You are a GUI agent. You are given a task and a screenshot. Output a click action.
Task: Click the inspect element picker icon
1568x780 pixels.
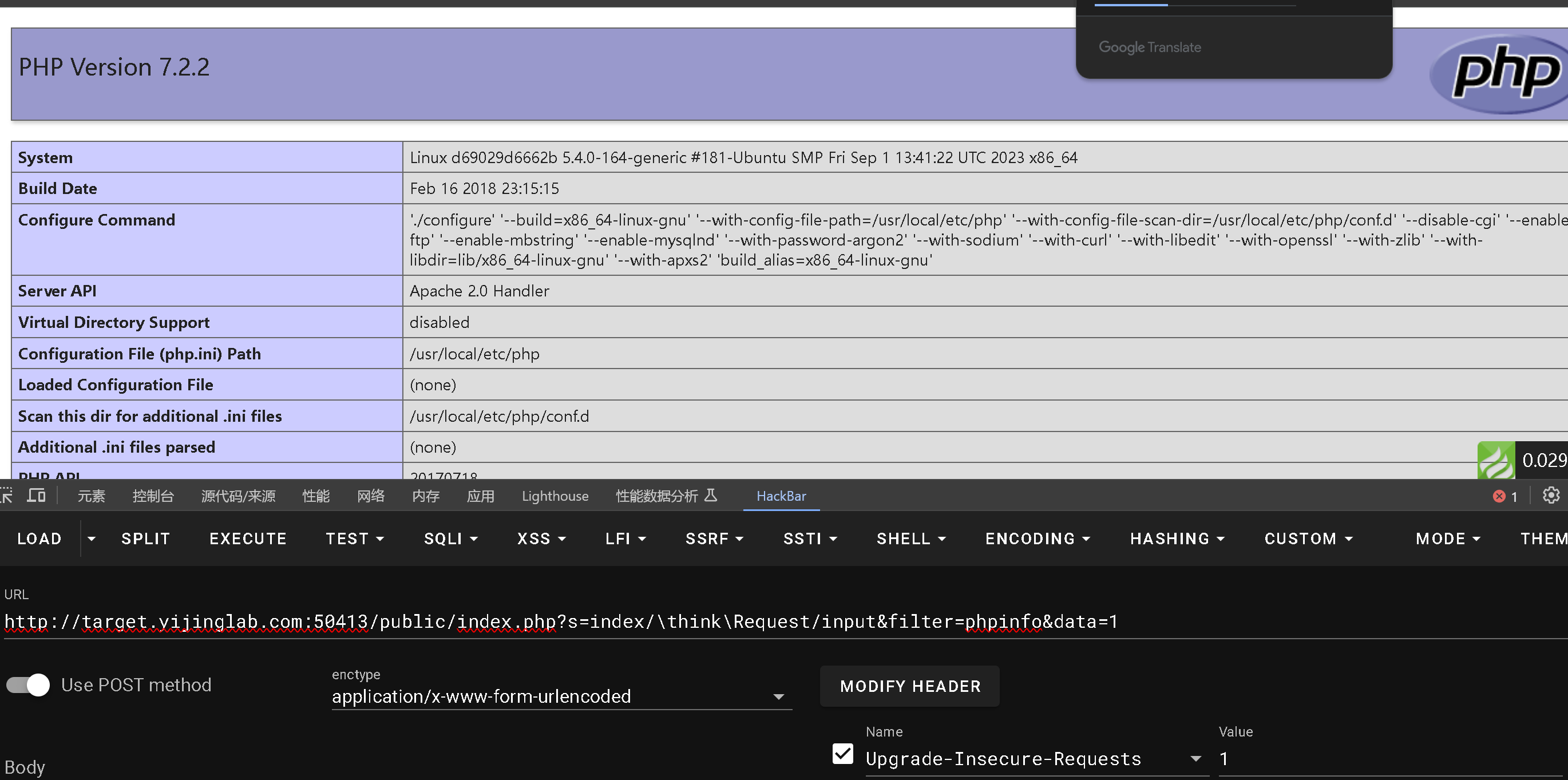click(6, 496)
